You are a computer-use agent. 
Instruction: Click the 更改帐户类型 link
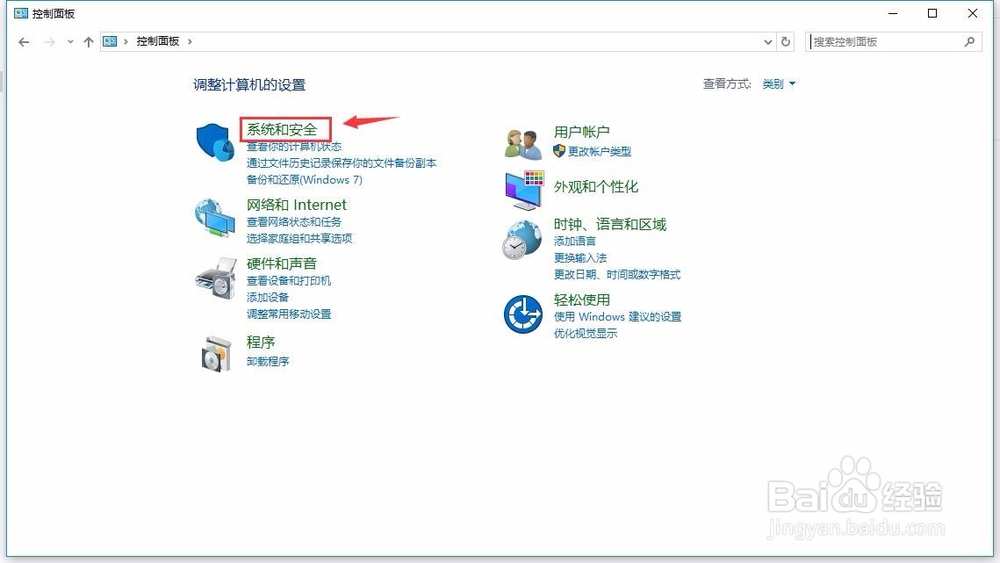pos(599,152)
